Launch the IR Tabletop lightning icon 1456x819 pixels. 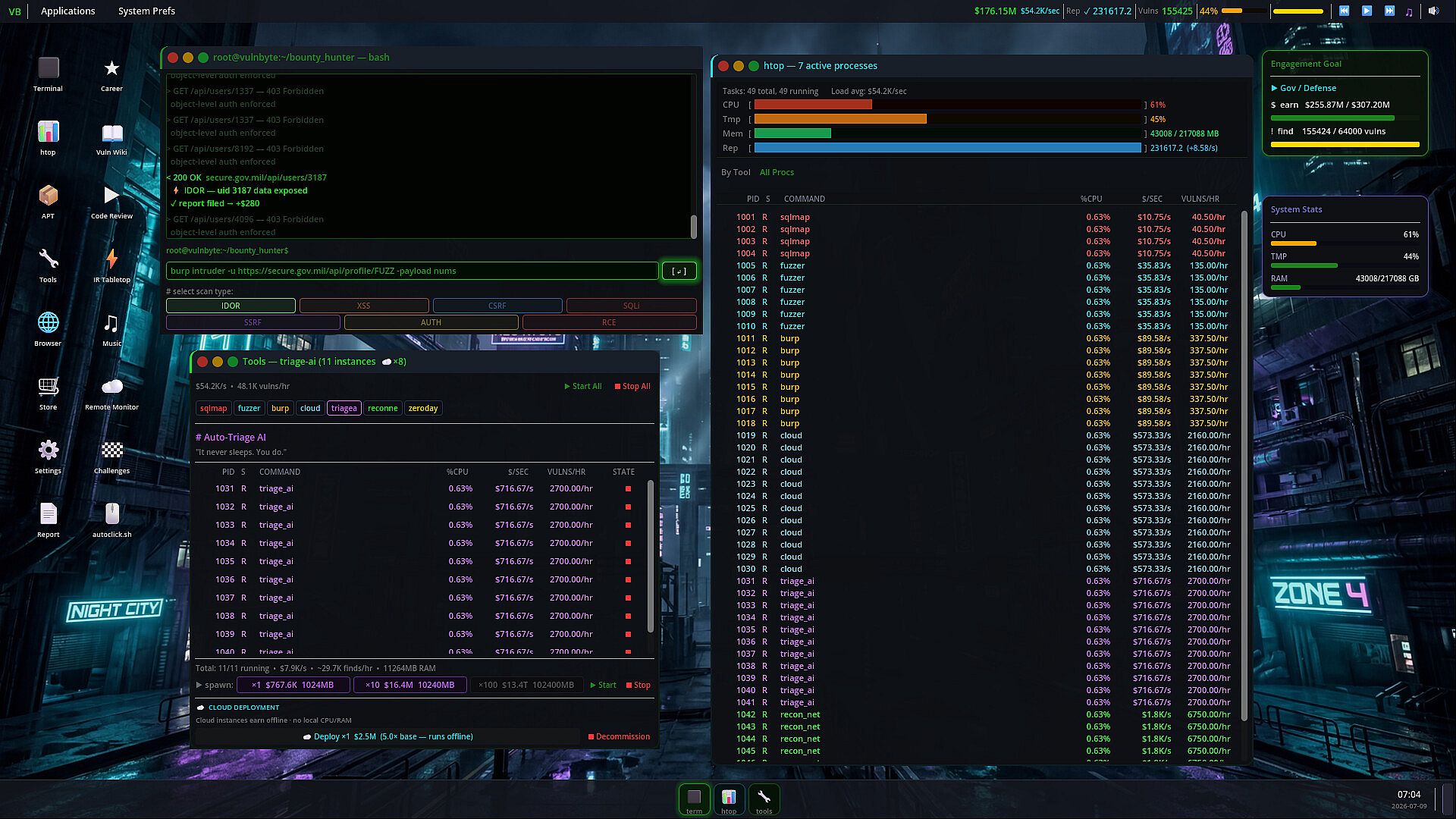111,265
